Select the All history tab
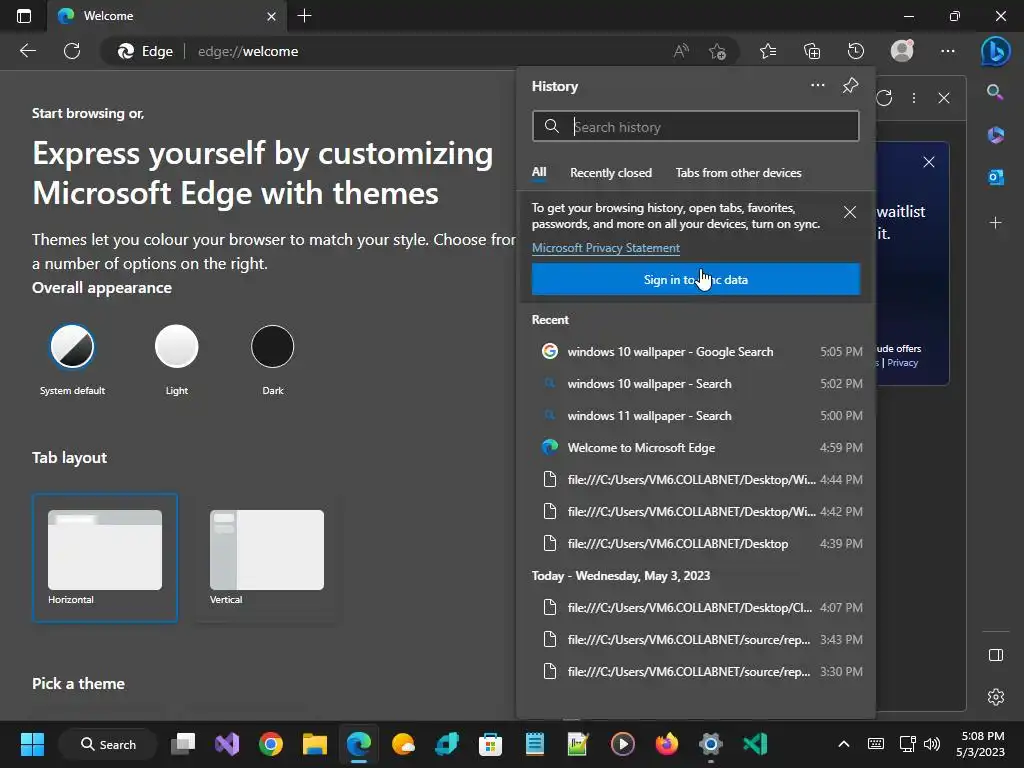1024x768 pixels. (539, 172)
